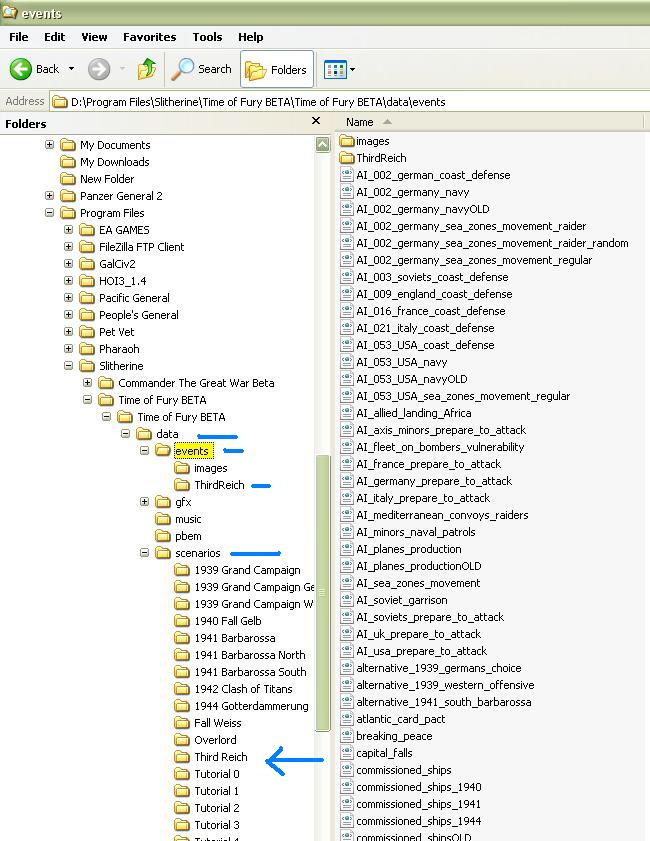The image size is (650, 841).
Task: Collapse the events folder node
Action: click(144, 451)
